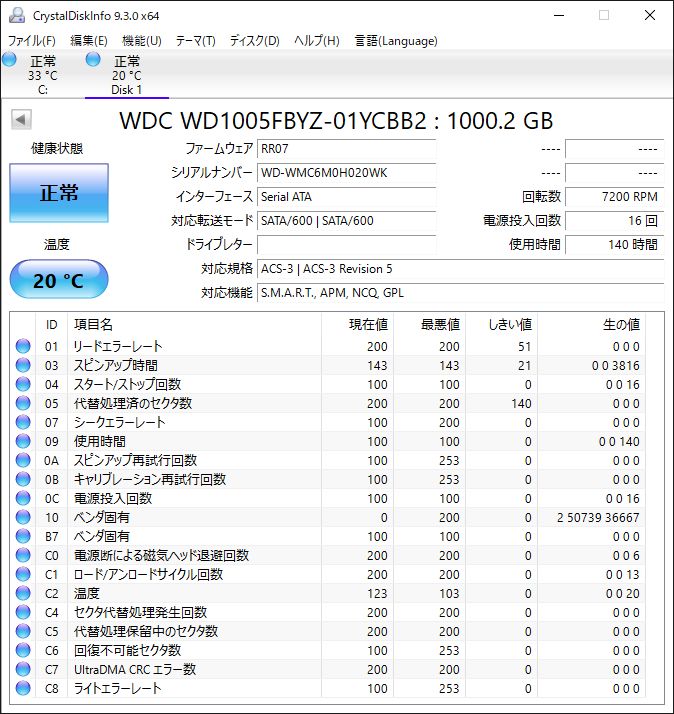Image resolution: width=674 pixels, height=714 pixels.
Task: Click the drive title WDC WD1005FBYZ-01YCBB2
Action: click(x=273, y=121)
